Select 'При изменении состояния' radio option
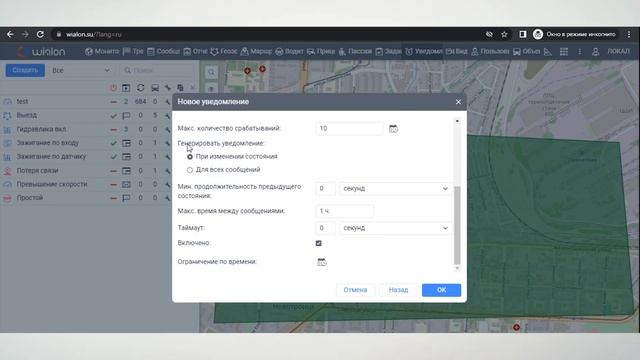Screen dimensions: 640x360 pyautogui.click(x=190, y=157)
